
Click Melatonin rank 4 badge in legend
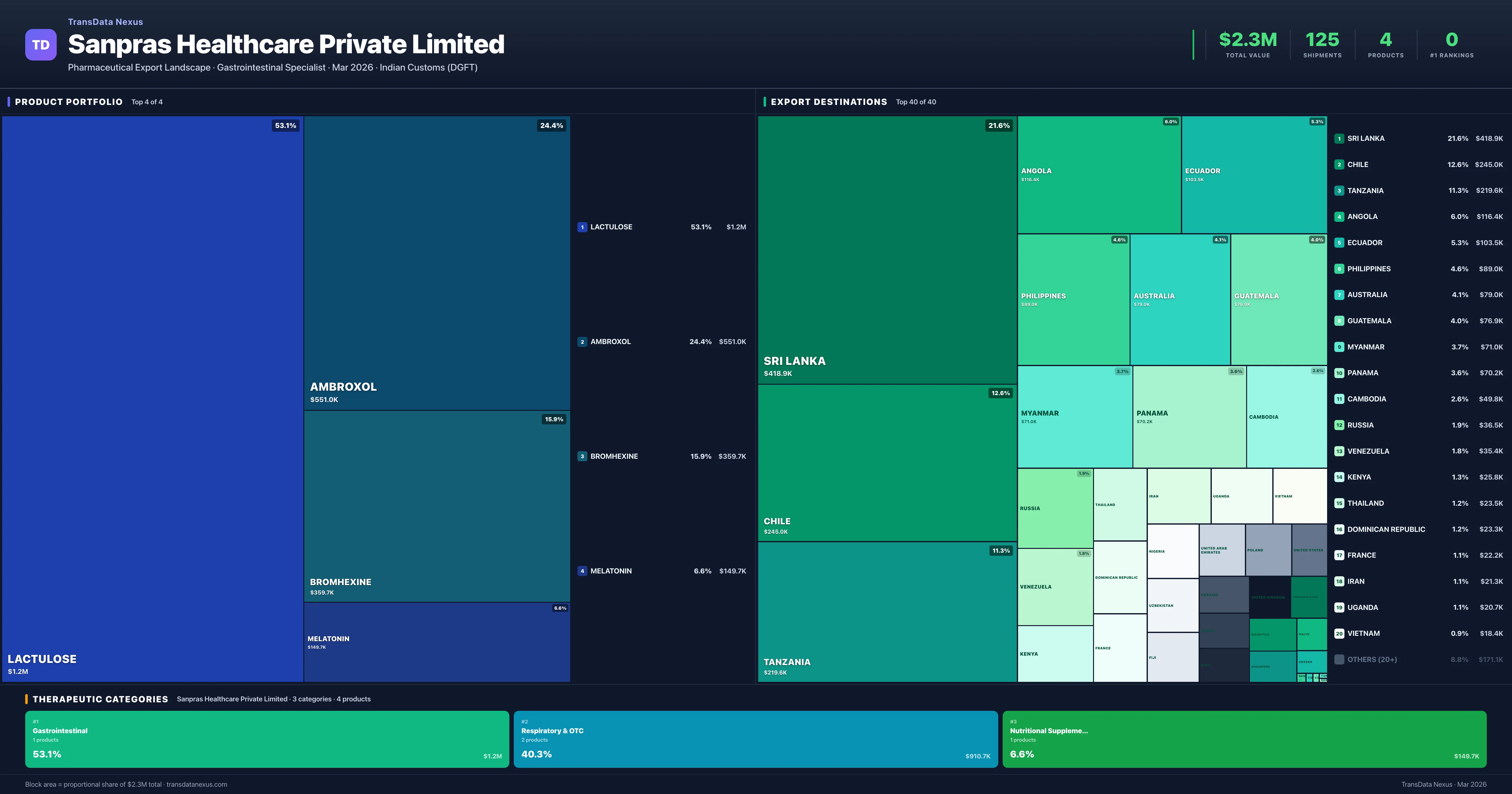582,571
